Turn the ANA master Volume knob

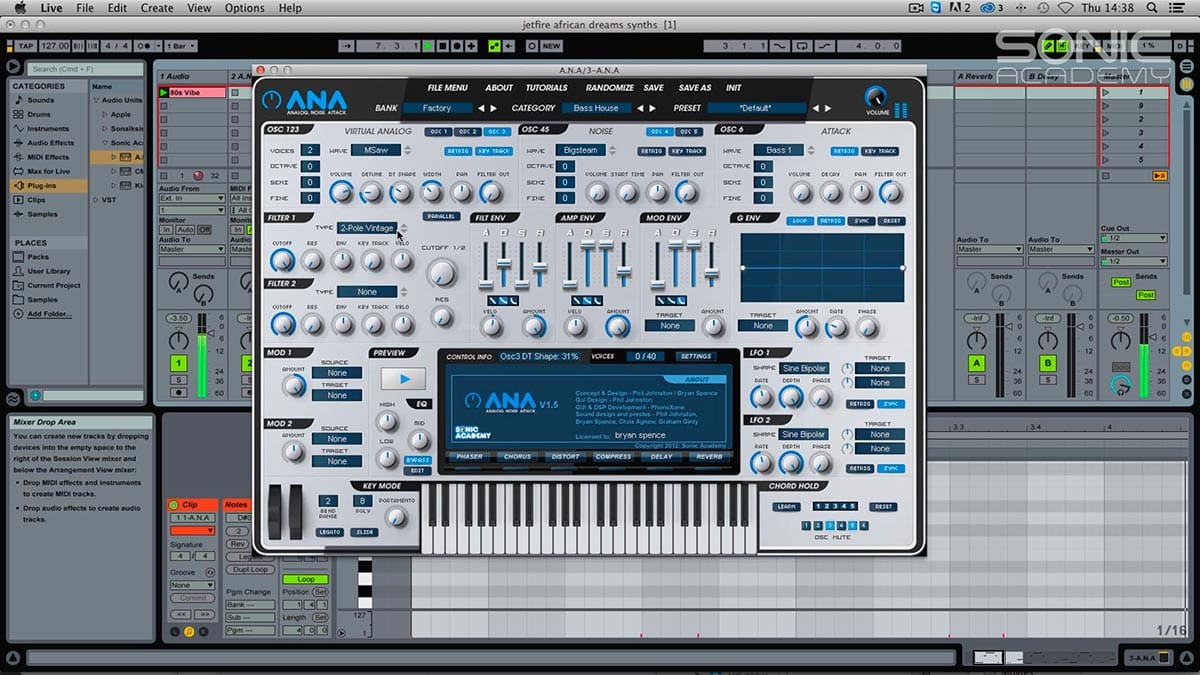coord(876,97)
